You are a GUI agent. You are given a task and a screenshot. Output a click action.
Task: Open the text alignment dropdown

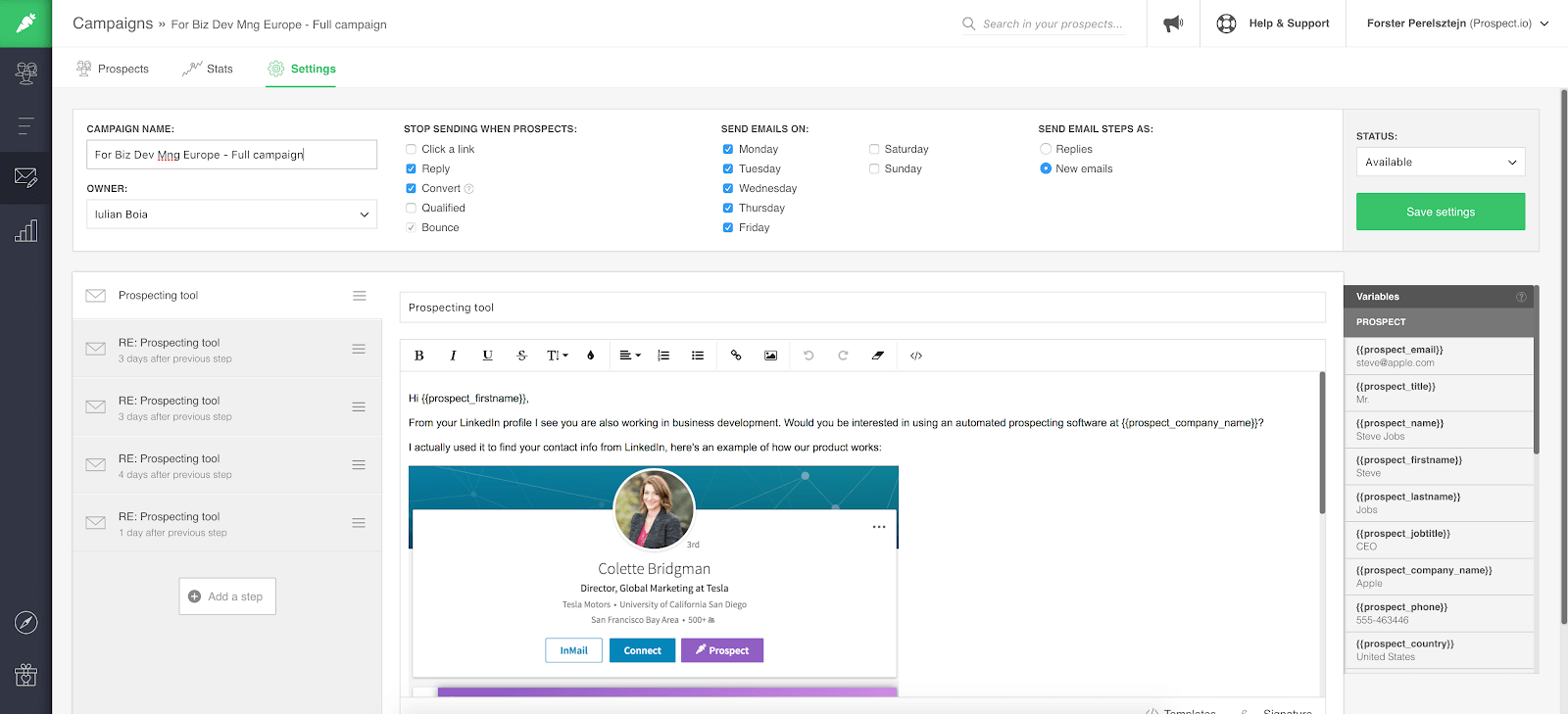(629, 356)
